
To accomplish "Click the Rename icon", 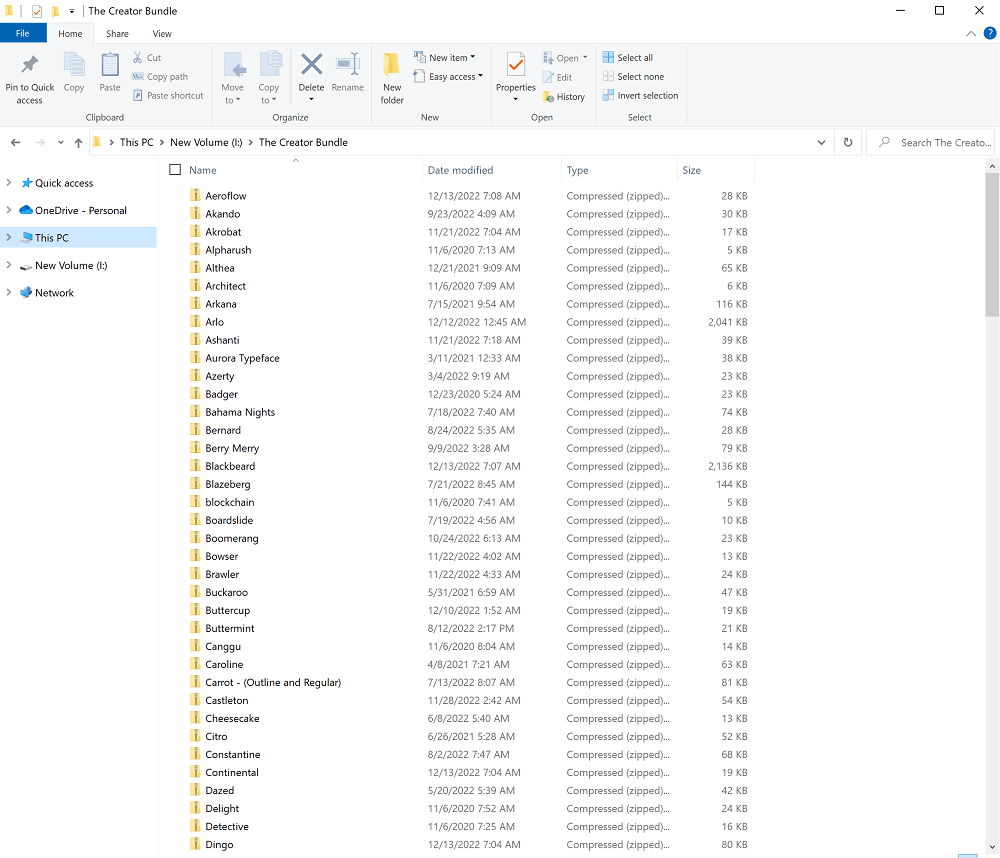I will coord(348,64).
